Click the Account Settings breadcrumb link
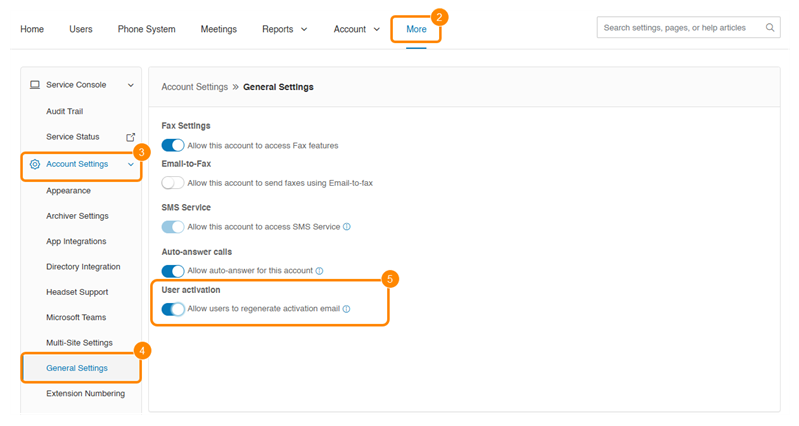799x426 pixels. pyautogui.click(x=195, y=87)
